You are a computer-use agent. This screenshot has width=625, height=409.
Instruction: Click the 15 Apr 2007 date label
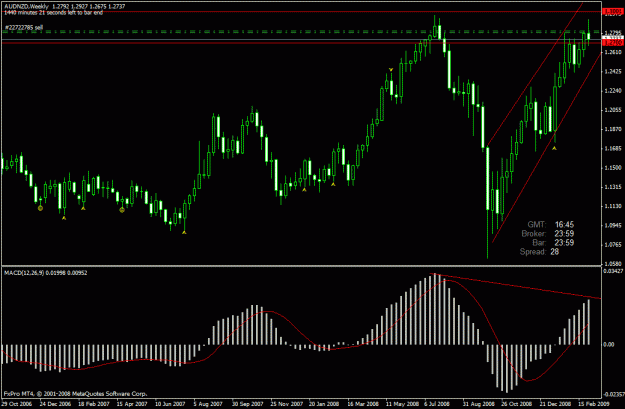tap(132, 404)
